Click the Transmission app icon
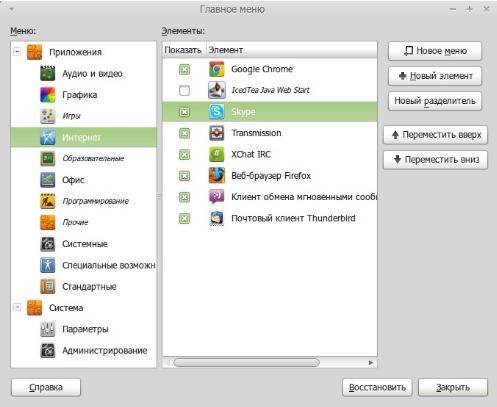 pyautogui.click(x=217, y=133)
